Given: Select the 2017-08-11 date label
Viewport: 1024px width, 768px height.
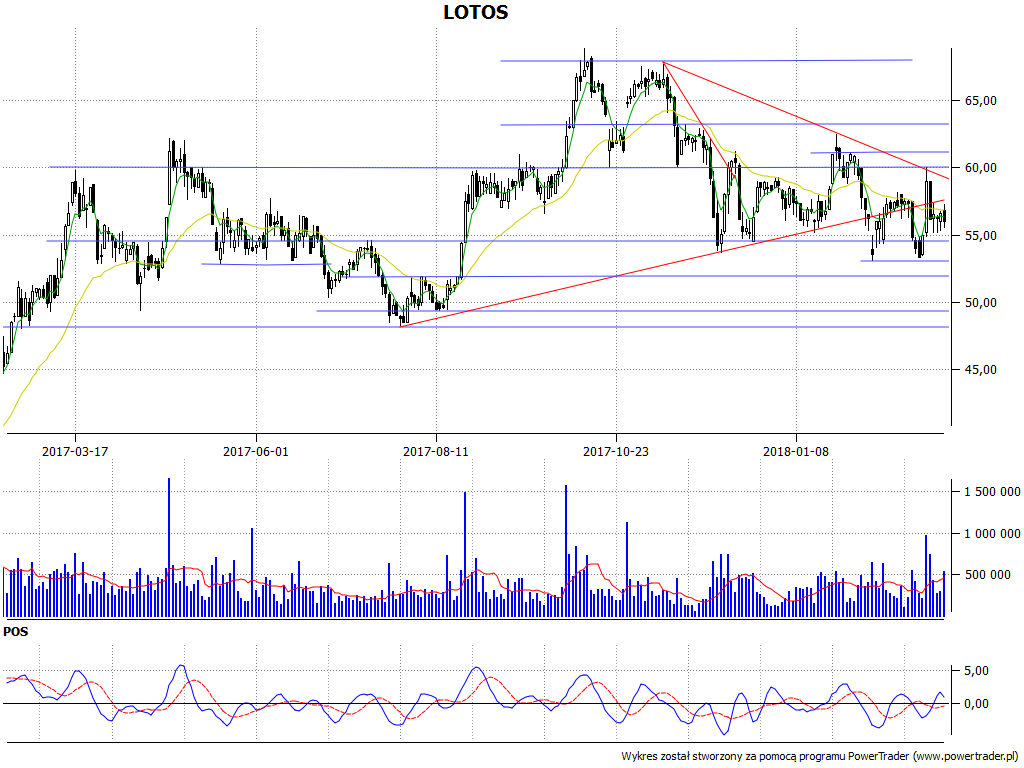Looking at the screenshot, I should (x=436, y=451).
